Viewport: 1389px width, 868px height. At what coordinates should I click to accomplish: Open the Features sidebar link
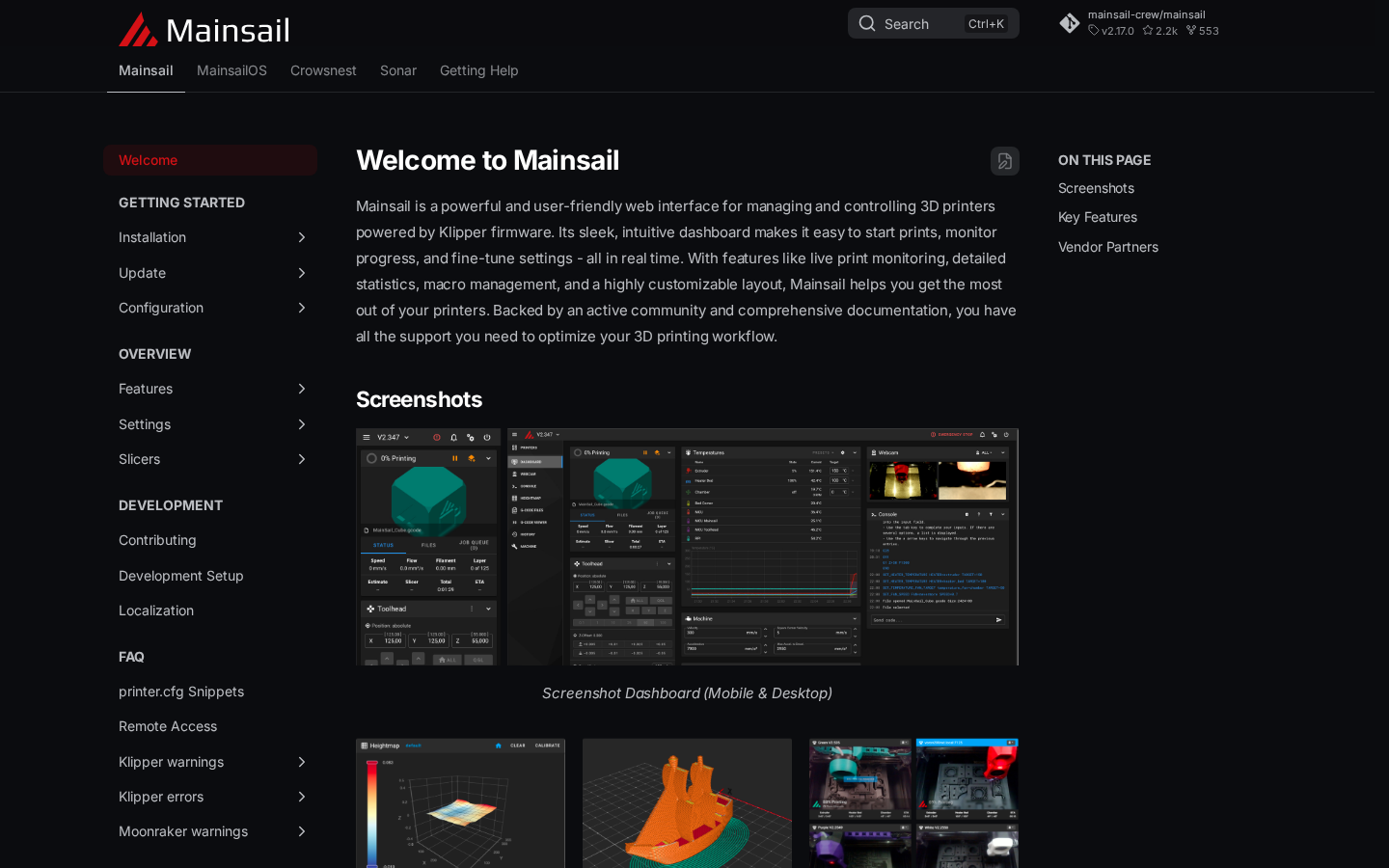(146, 389)
